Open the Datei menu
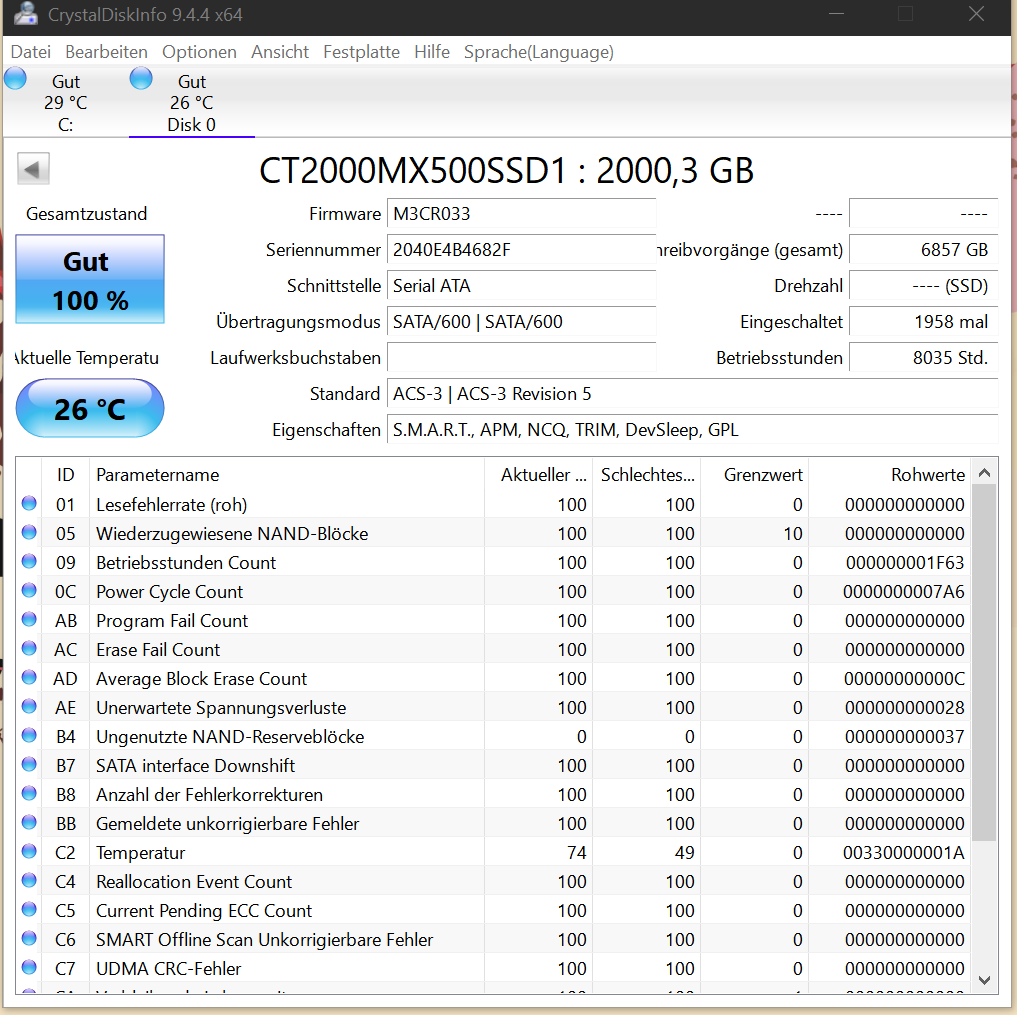 tap(30, 52)
